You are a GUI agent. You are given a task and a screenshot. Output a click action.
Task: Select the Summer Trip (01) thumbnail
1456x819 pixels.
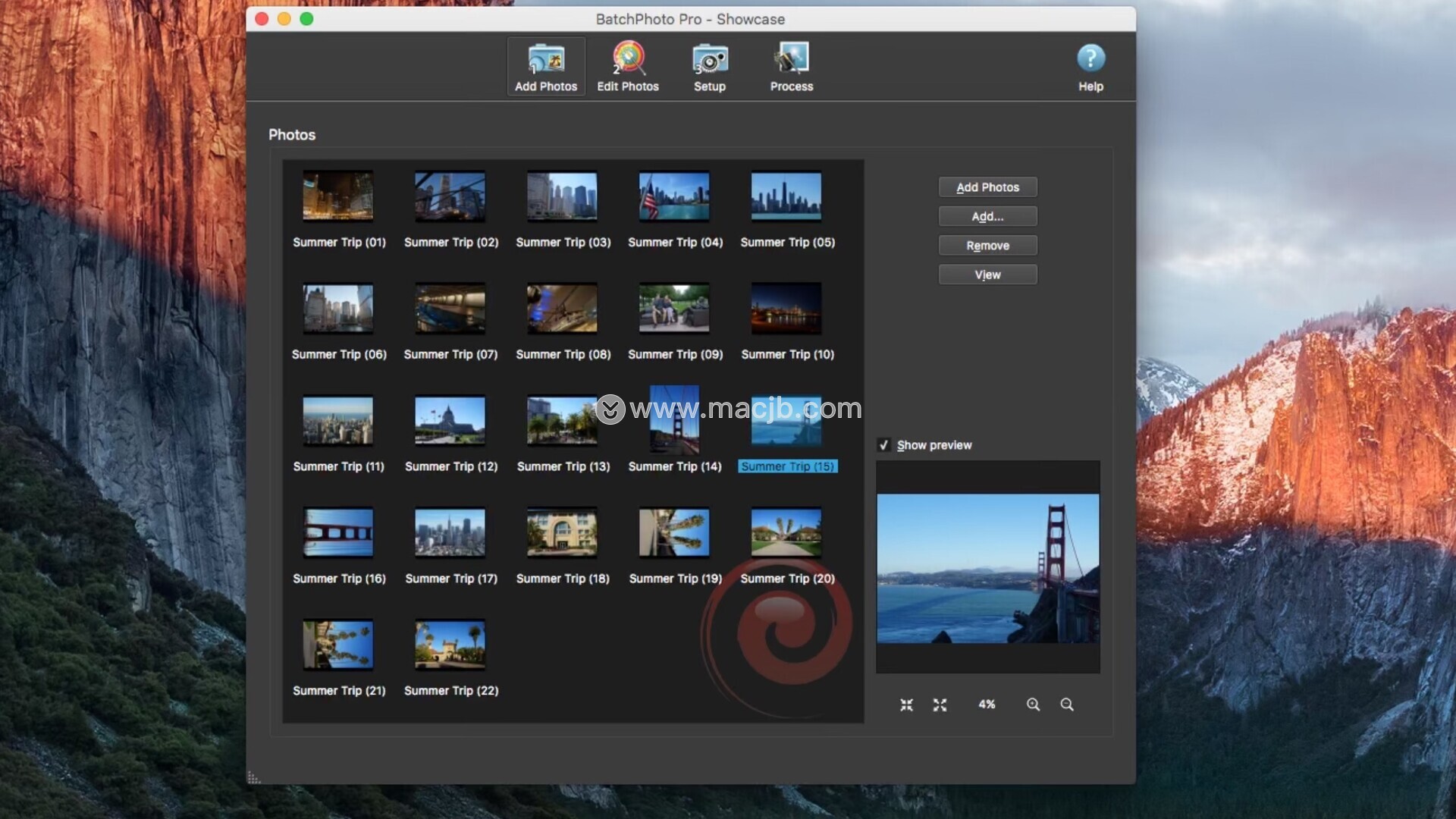coord(337,196)
